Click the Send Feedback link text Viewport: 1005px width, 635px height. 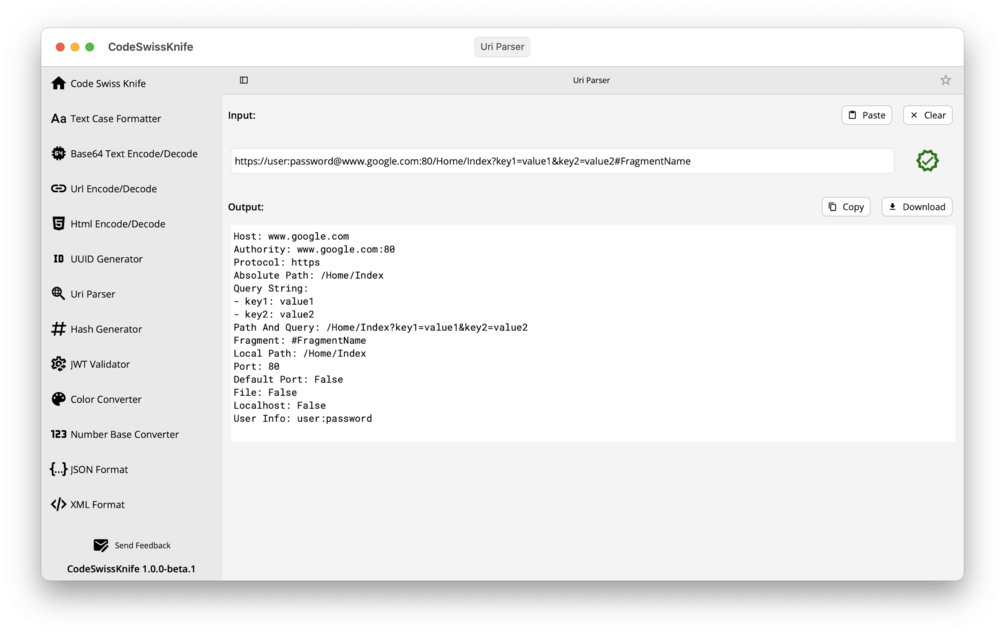tap(142, 545)
